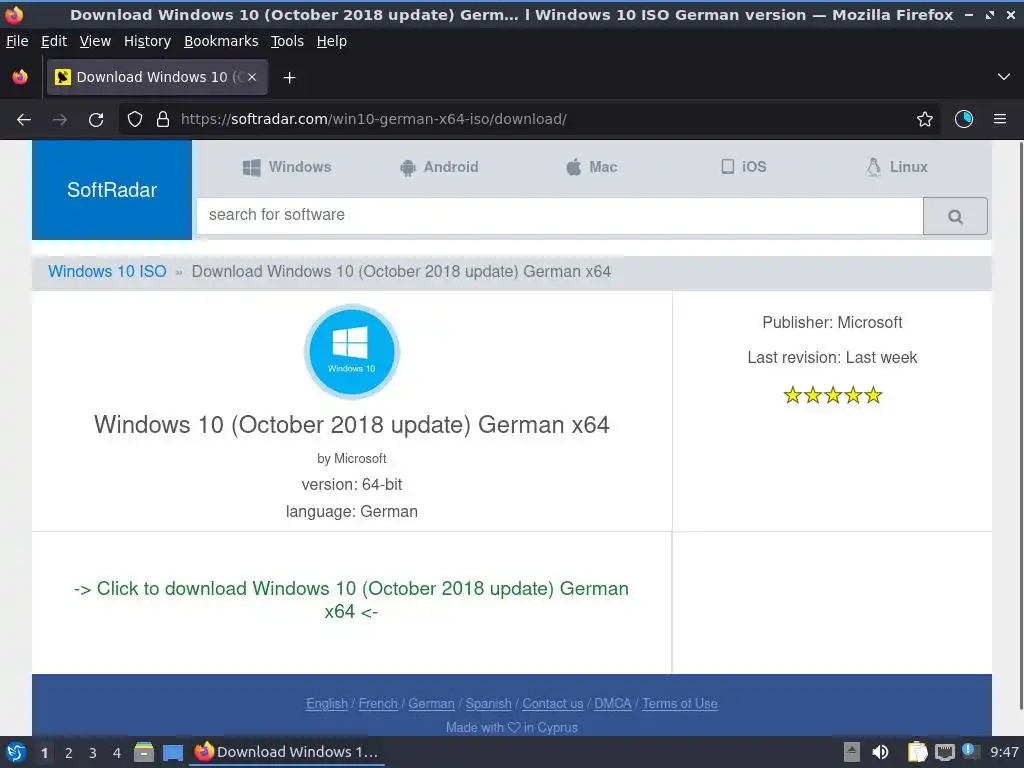Viewport: 1024px width, 768px height.
Task: Open the volume speaker tray icon
Action: [x=880, y=752]
